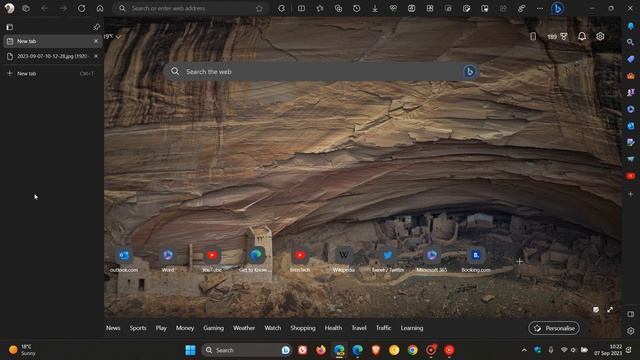Viewport: 640px width, 360px height.
Task: Open the Word quick link
Action: (168, 260)
